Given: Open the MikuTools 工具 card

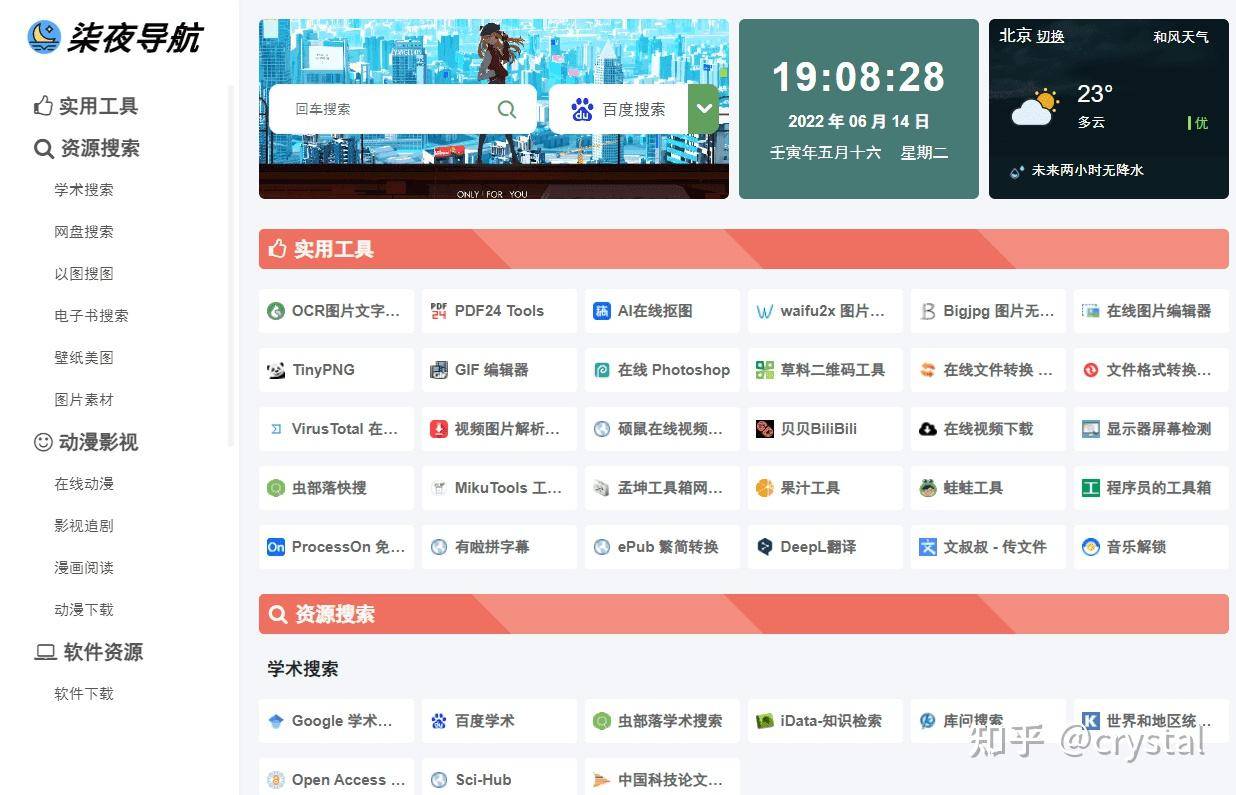Looking at the screenshot, I should pos(499,488).
